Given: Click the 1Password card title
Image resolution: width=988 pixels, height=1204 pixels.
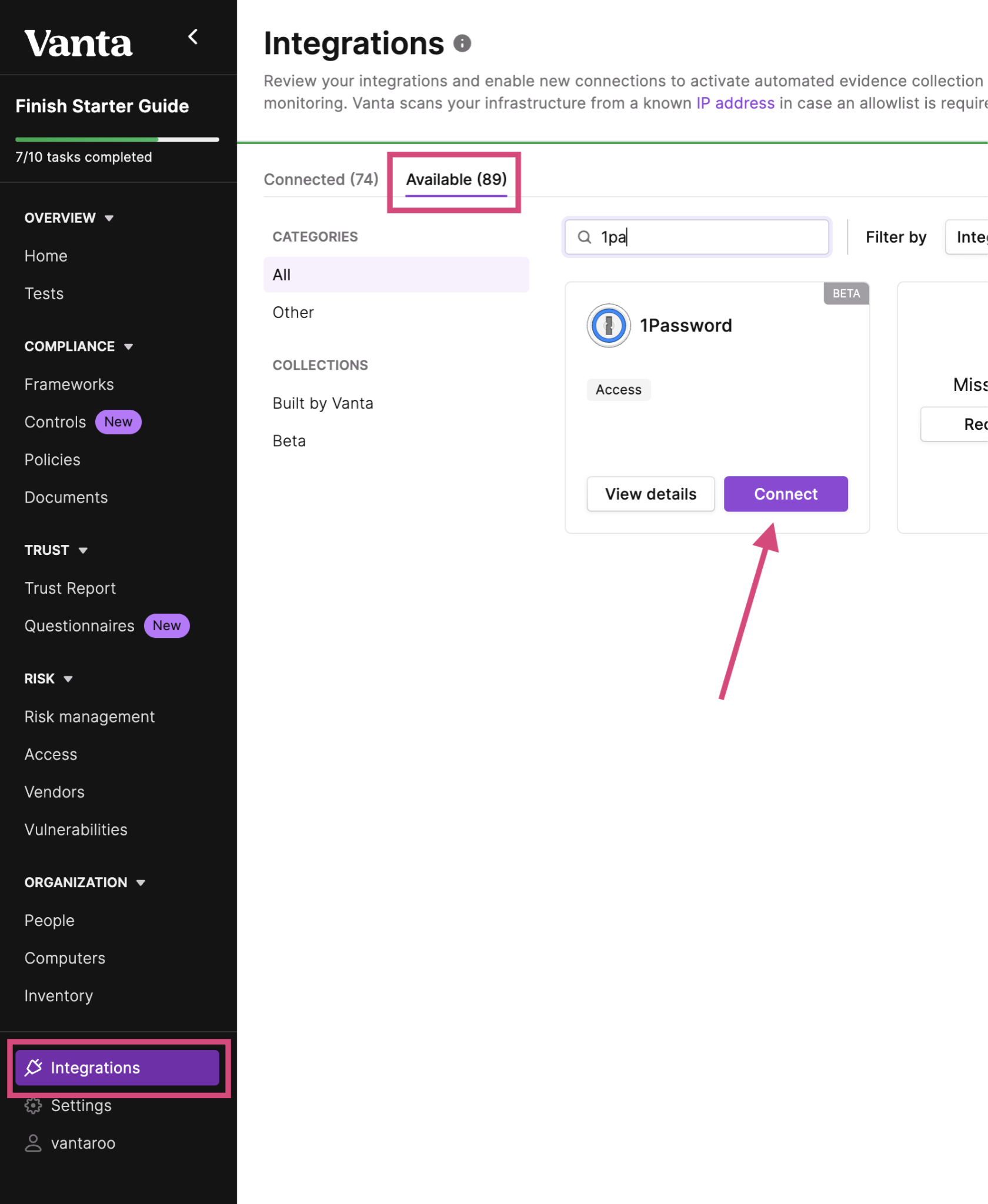Looking at the screenshot, I should tap(686, 326).
